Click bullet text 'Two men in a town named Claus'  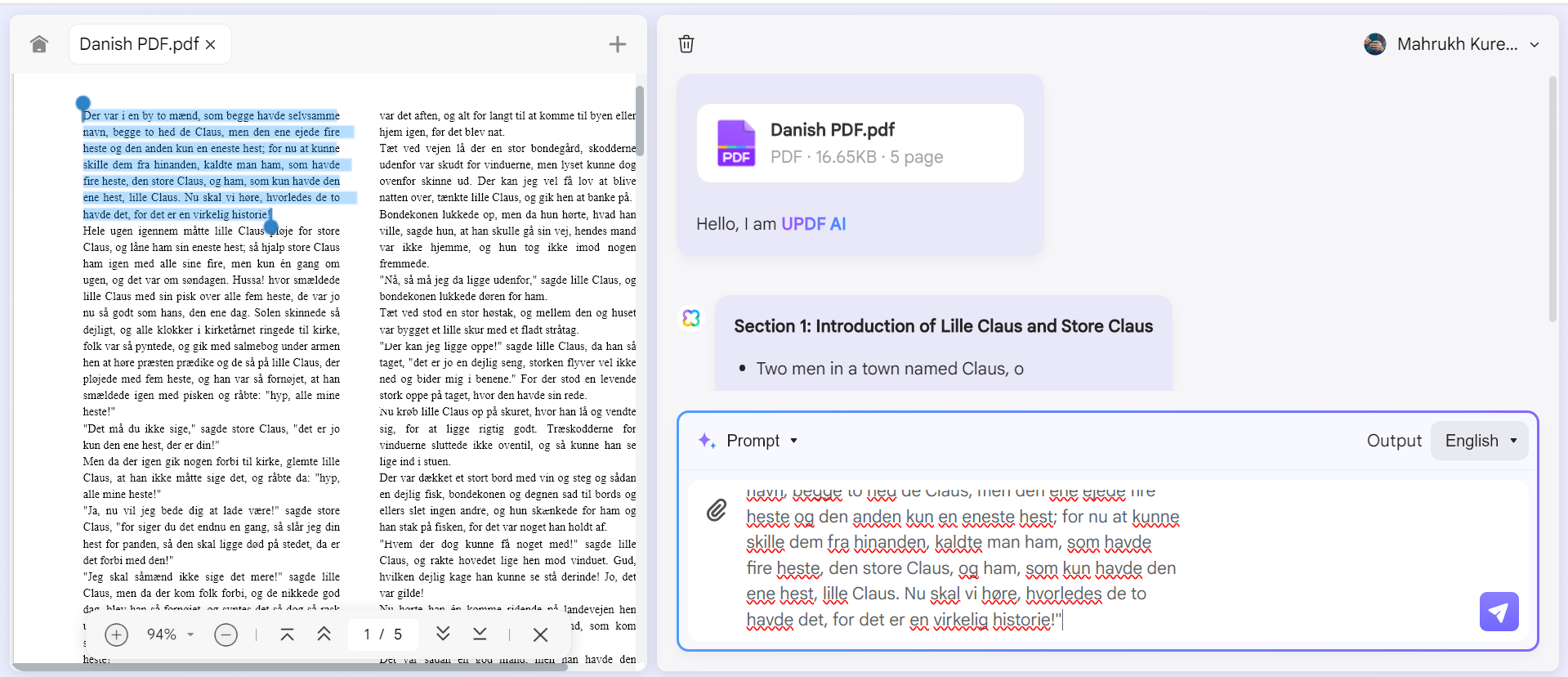(x=890, y=369)
